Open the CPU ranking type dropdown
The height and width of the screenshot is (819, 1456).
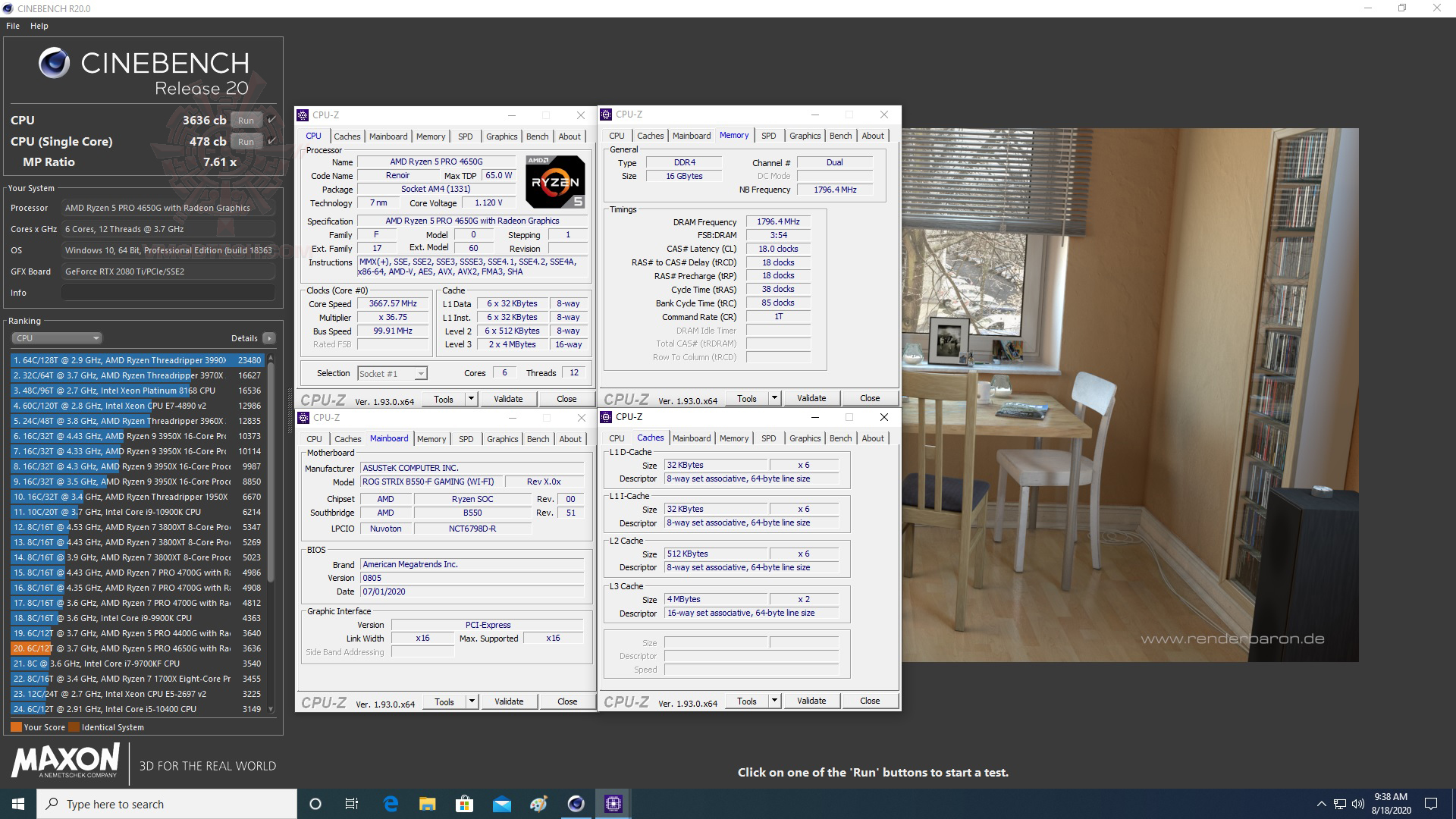[x=57, y=338]
